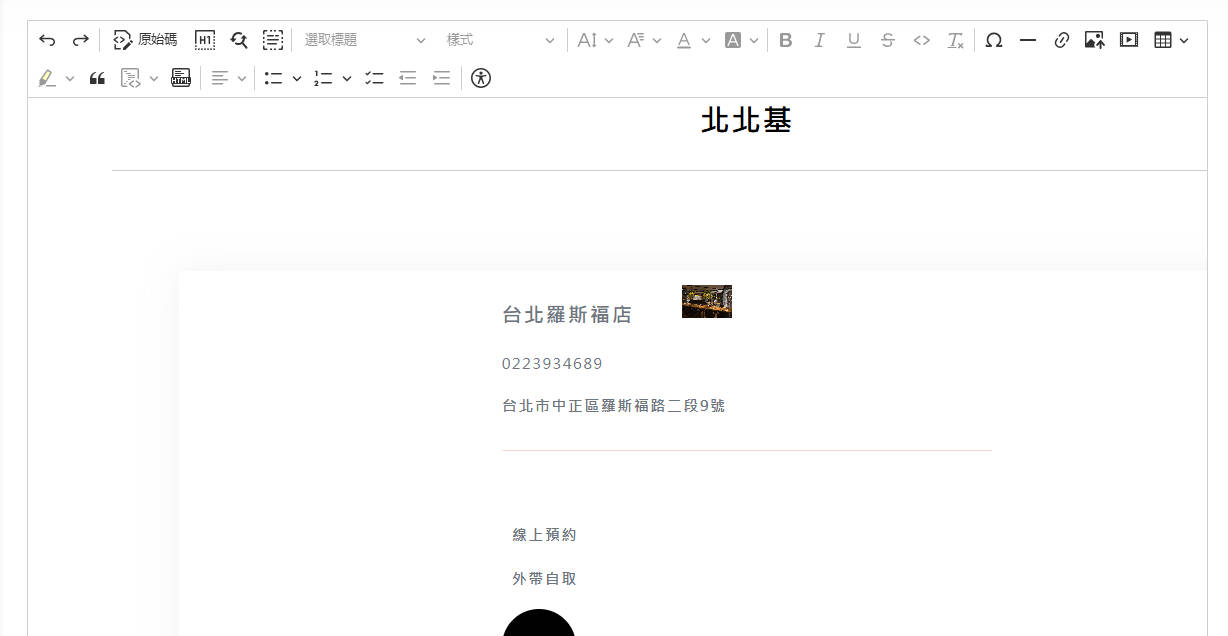The width and height of the screenshot is (1228, 636).
Task: Click the insert media icon
Action: pos(1129,40)
